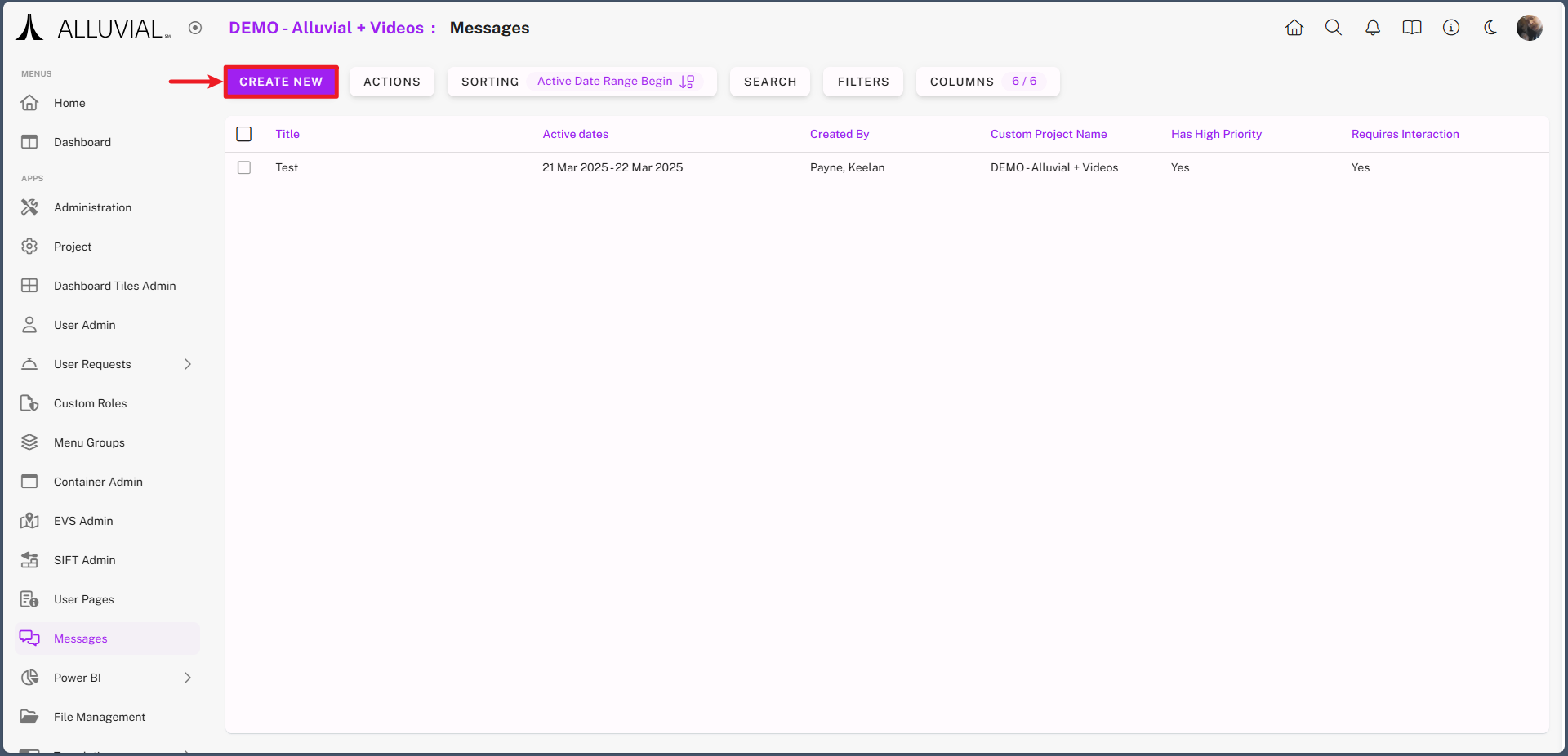Expand the User Requests submenu
The height and width of the screenshot is (756, 1568).
[x=188, y=364]
